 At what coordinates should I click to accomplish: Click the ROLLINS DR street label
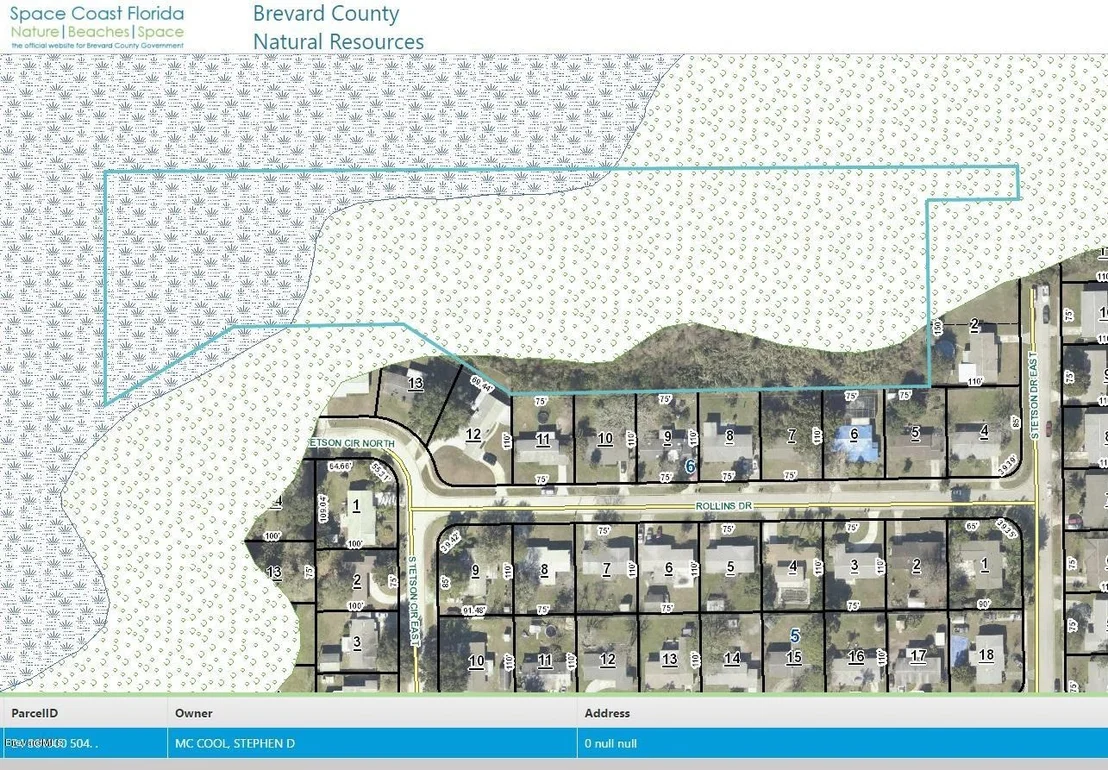[x=724, y=506]
